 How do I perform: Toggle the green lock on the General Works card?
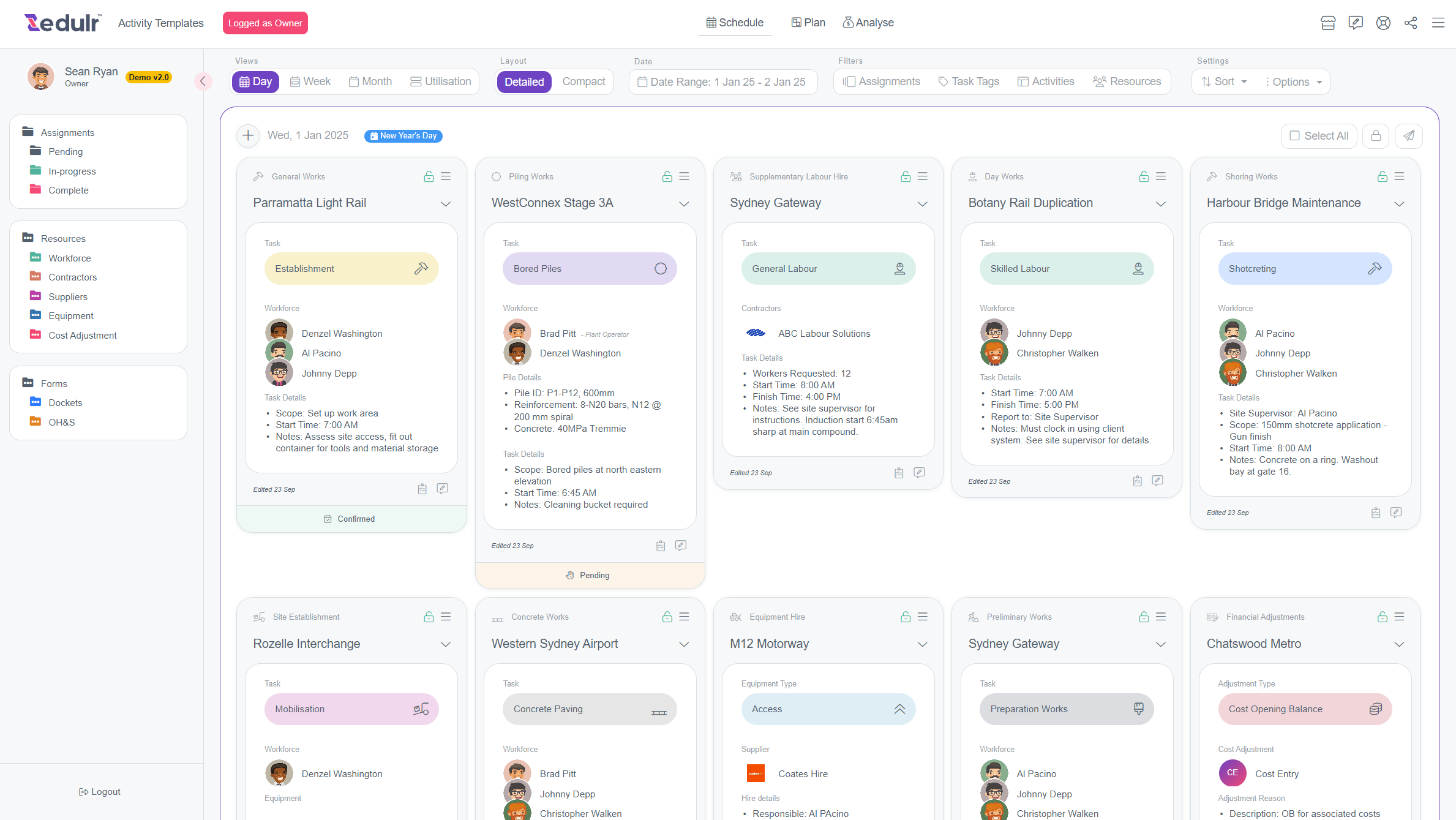[429, 176]
